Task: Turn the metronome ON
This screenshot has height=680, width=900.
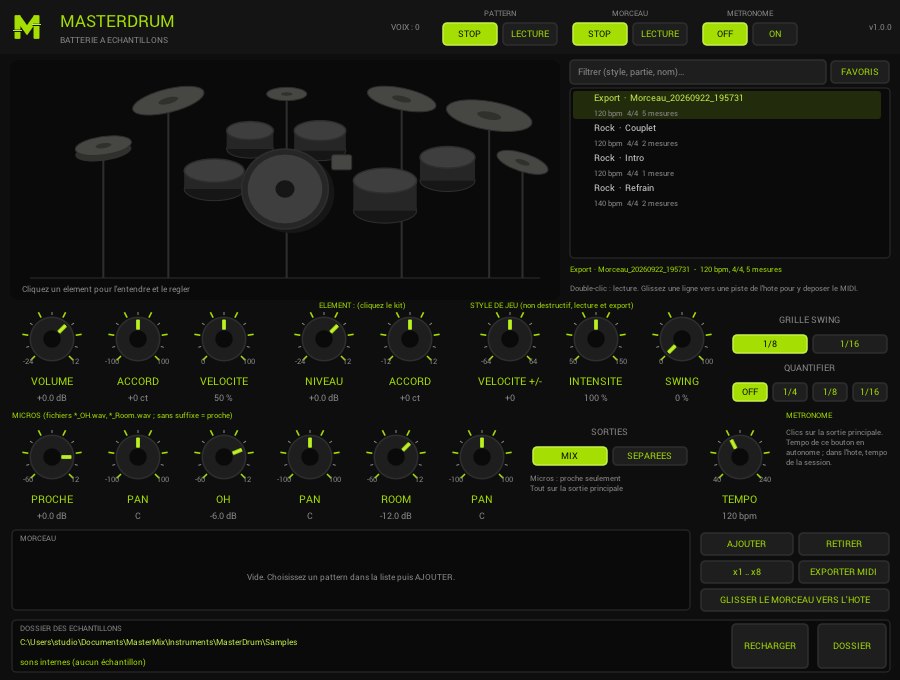Action: pos(775,34)
